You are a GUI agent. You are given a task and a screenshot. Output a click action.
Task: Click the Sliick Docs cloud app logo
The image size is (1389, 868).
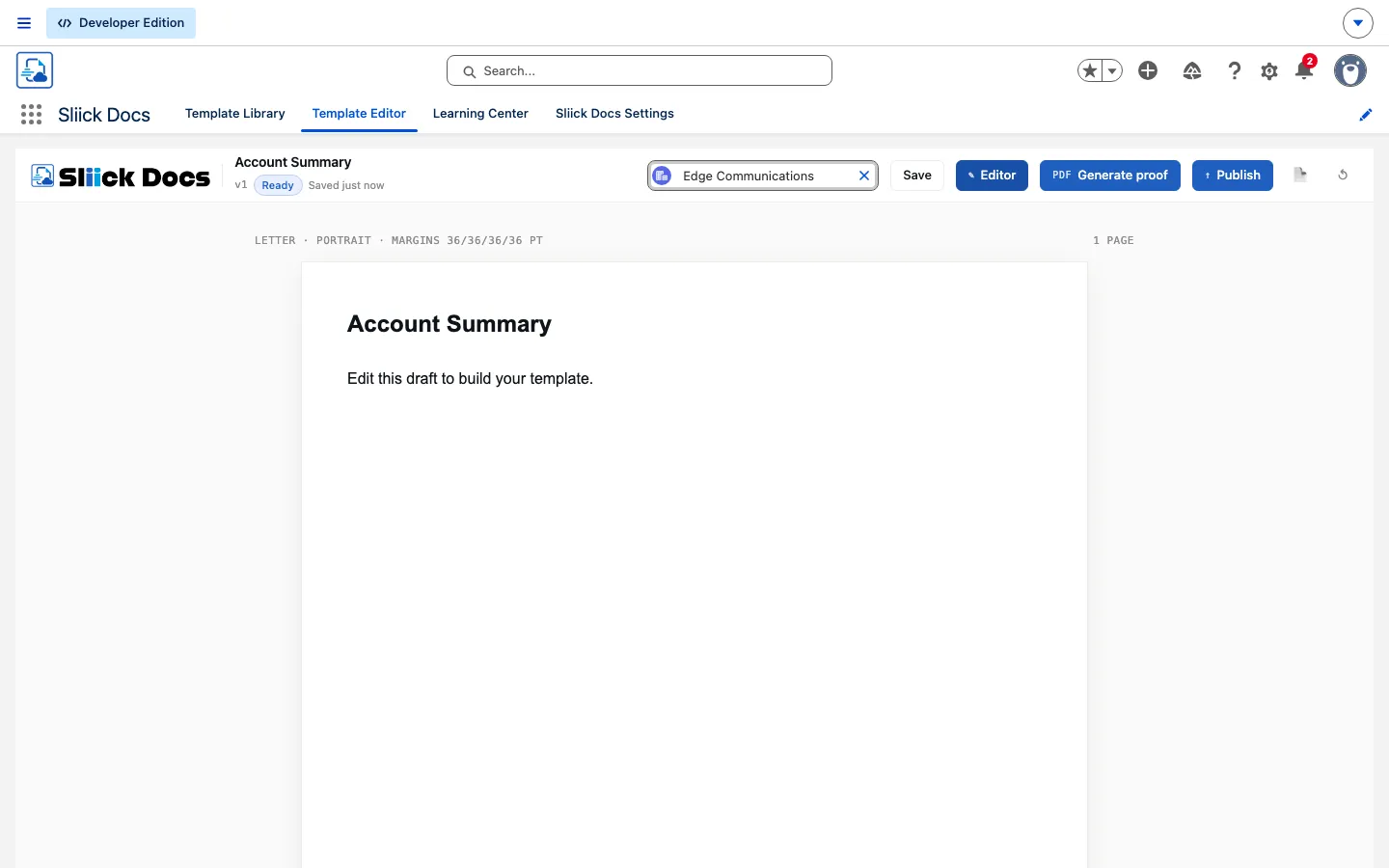click(35, 70)
